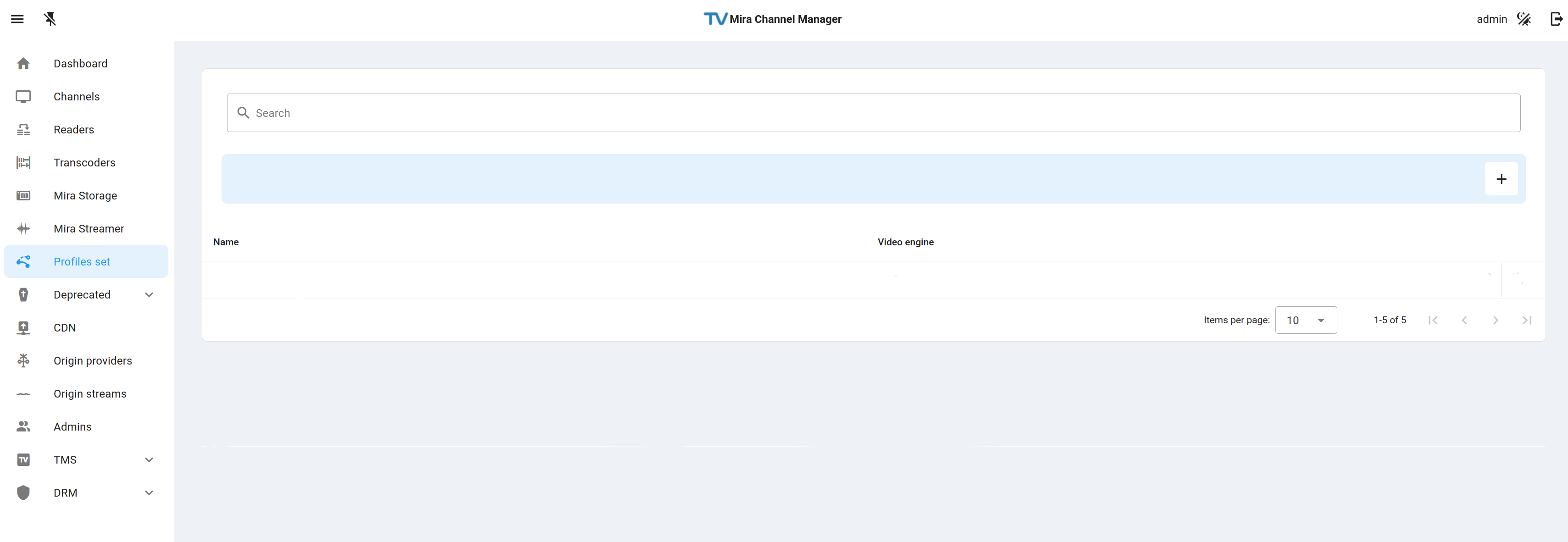The height and width of the screenshot is (542, 1568).
Task: Open Transcoders from the sidebar
Action: (x=84, y=162)
